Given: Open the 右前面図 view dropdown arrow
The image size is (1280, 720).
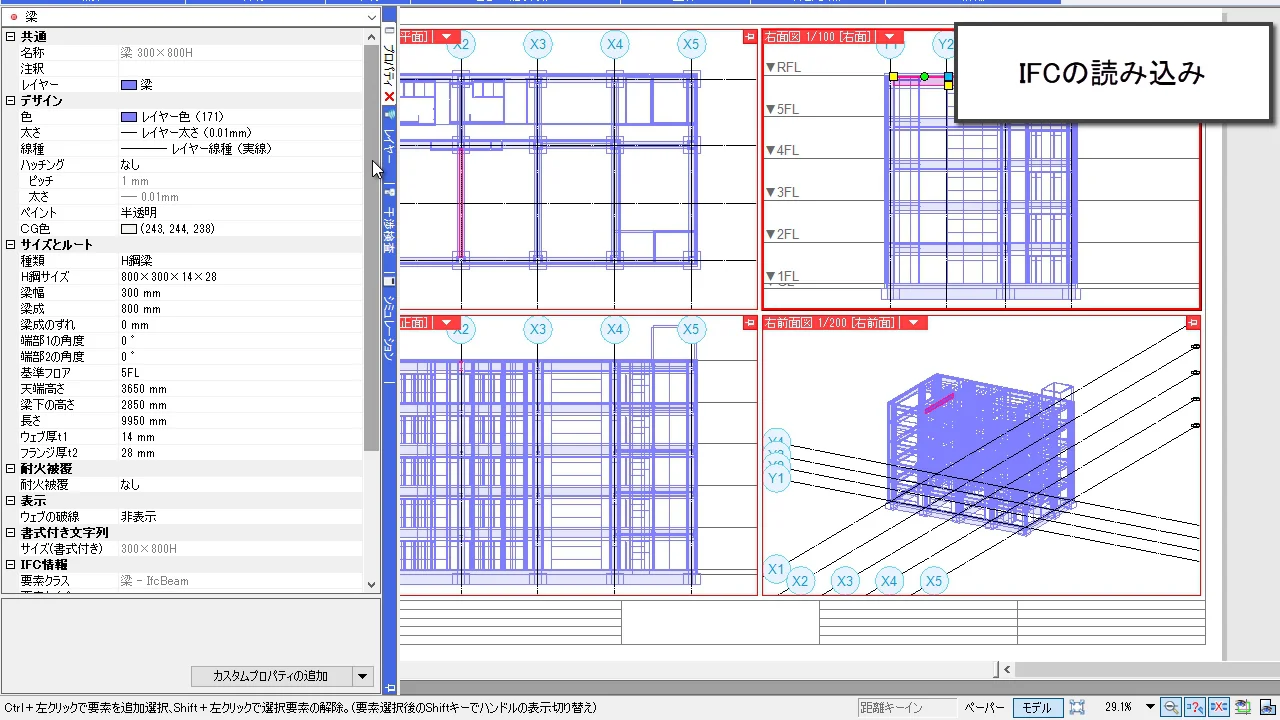Looking at the screenshot, I should pos(912,323).
